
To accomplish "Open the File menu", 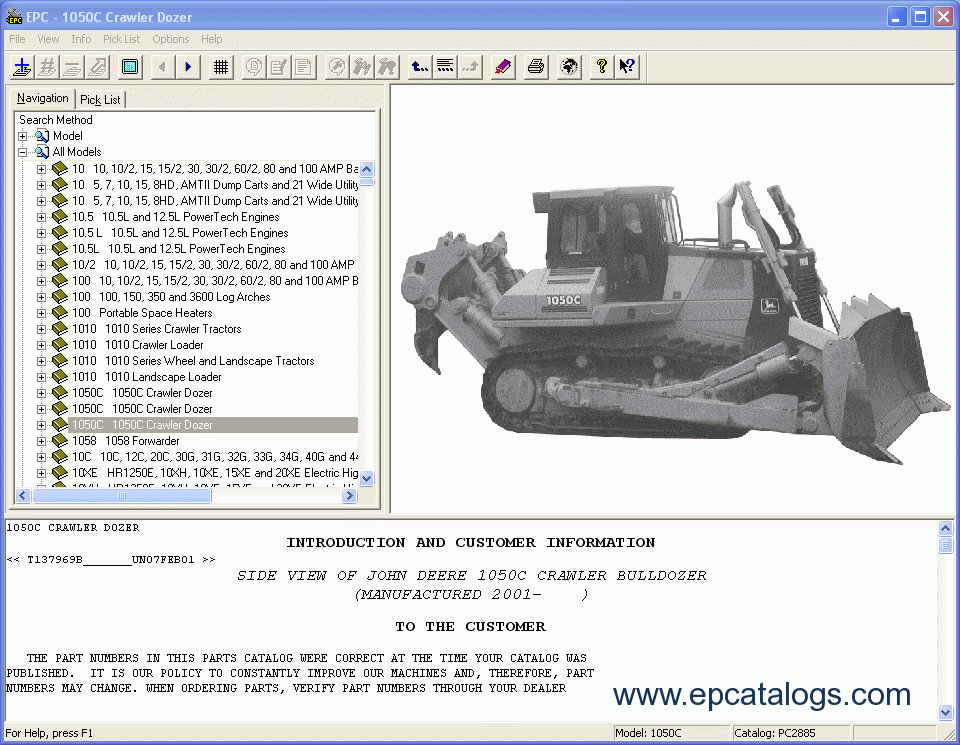I will (17, 39).
